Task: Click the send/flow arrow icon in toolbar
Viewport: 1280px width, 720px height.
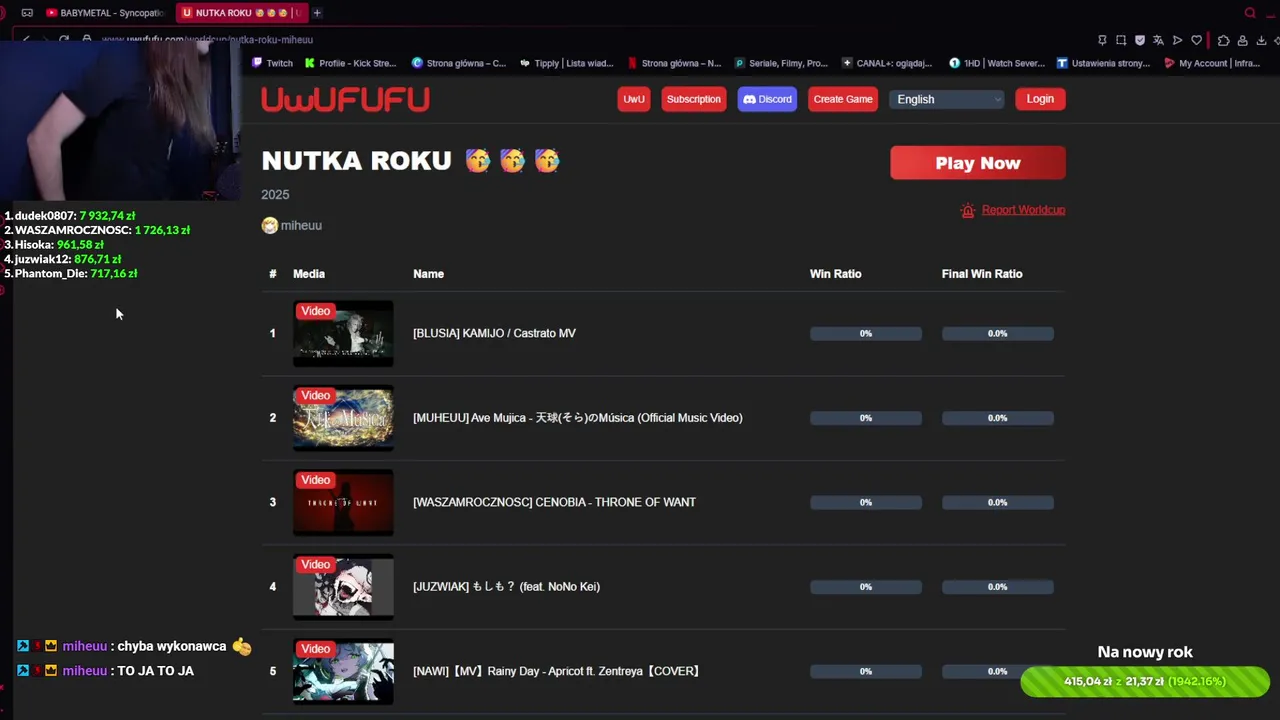Action: [x=1177, y=40]
